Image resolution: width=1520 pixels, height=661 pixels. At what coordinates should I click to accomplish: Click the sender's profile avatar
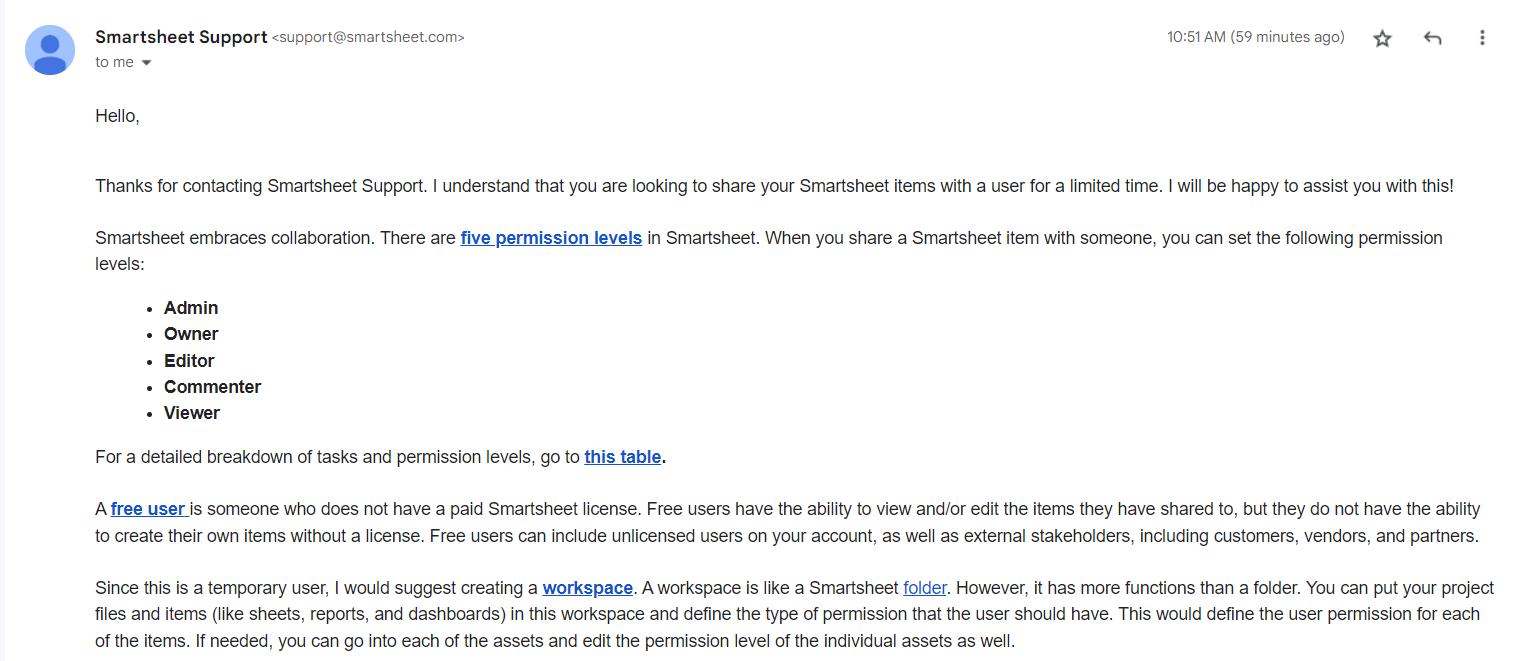pyautogui.click(x=49, y=49)
